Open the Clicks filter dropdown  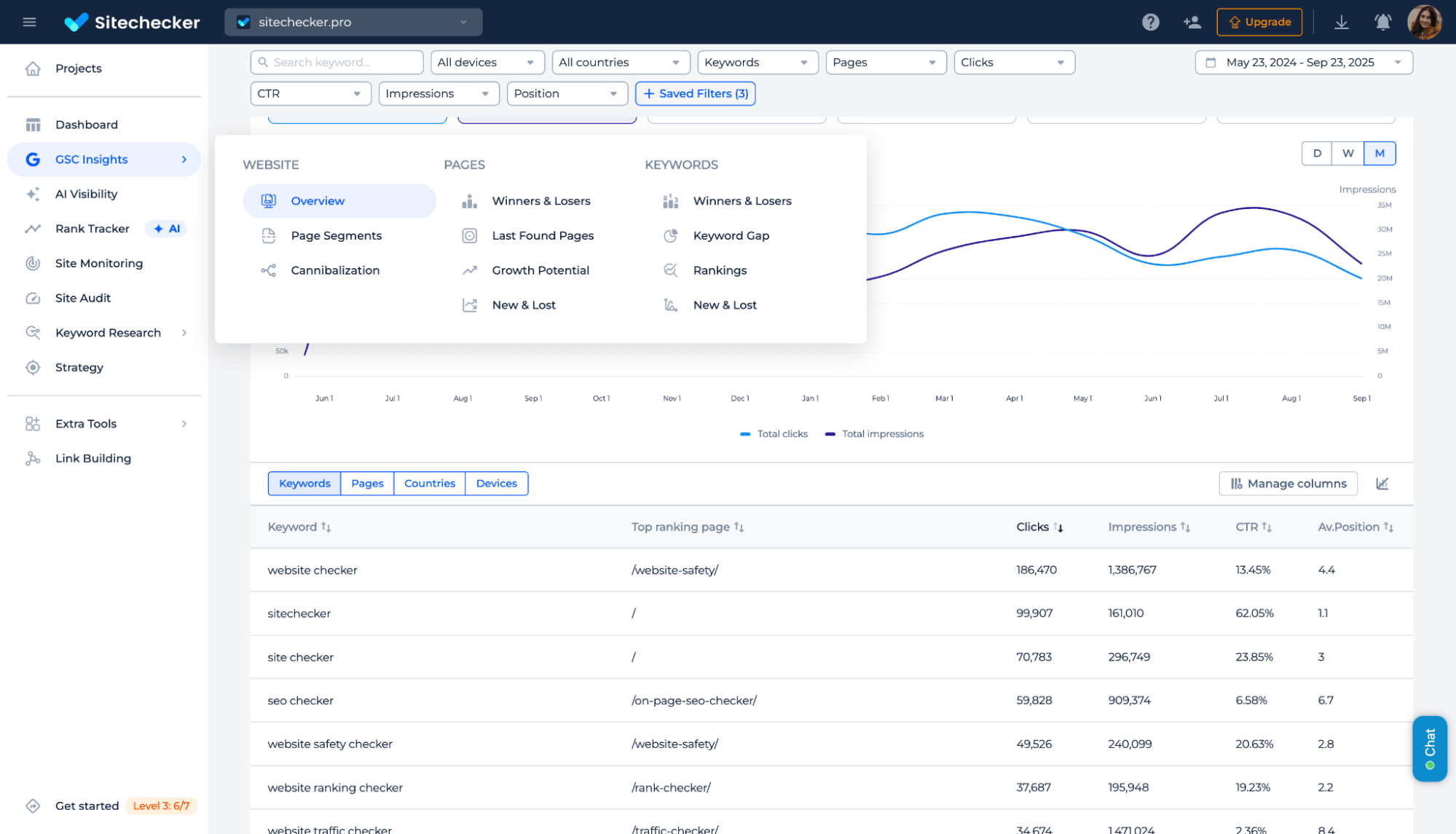click(x=1014, y=63)
